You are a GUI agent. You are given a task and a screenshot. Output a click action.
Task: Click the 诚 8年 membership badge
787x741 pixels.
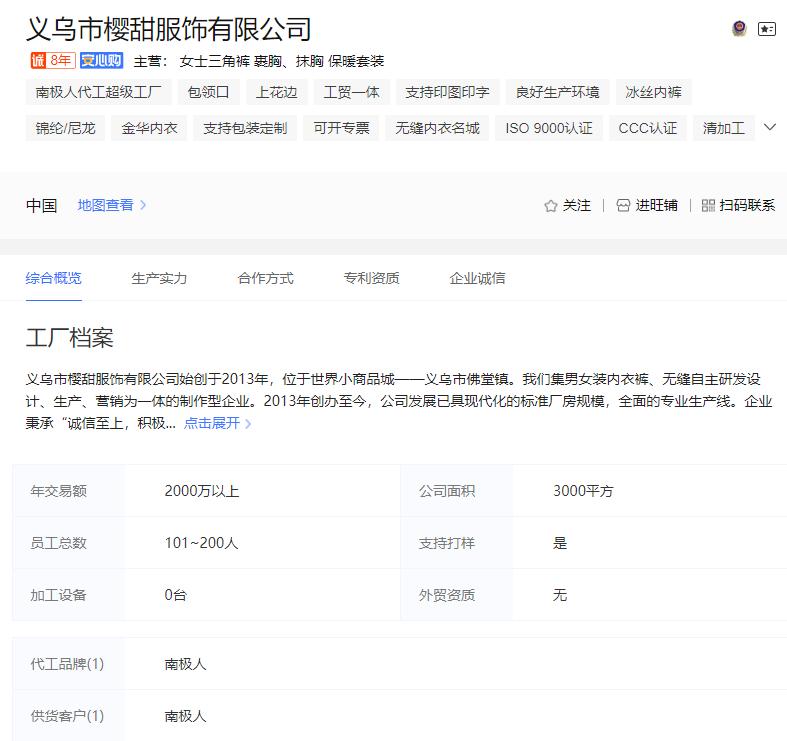tap(53, 60)
